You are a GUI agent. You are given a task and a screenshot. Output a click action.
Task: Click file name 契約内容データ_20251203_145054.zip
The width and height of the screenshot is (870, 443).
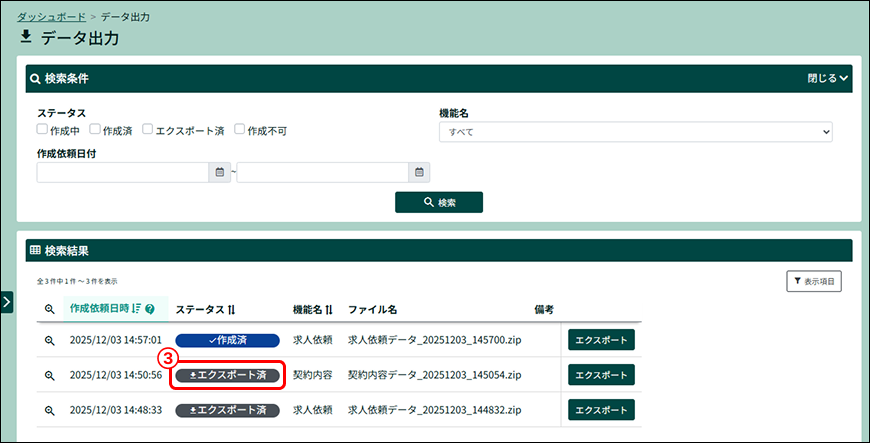tap(434, 375)
